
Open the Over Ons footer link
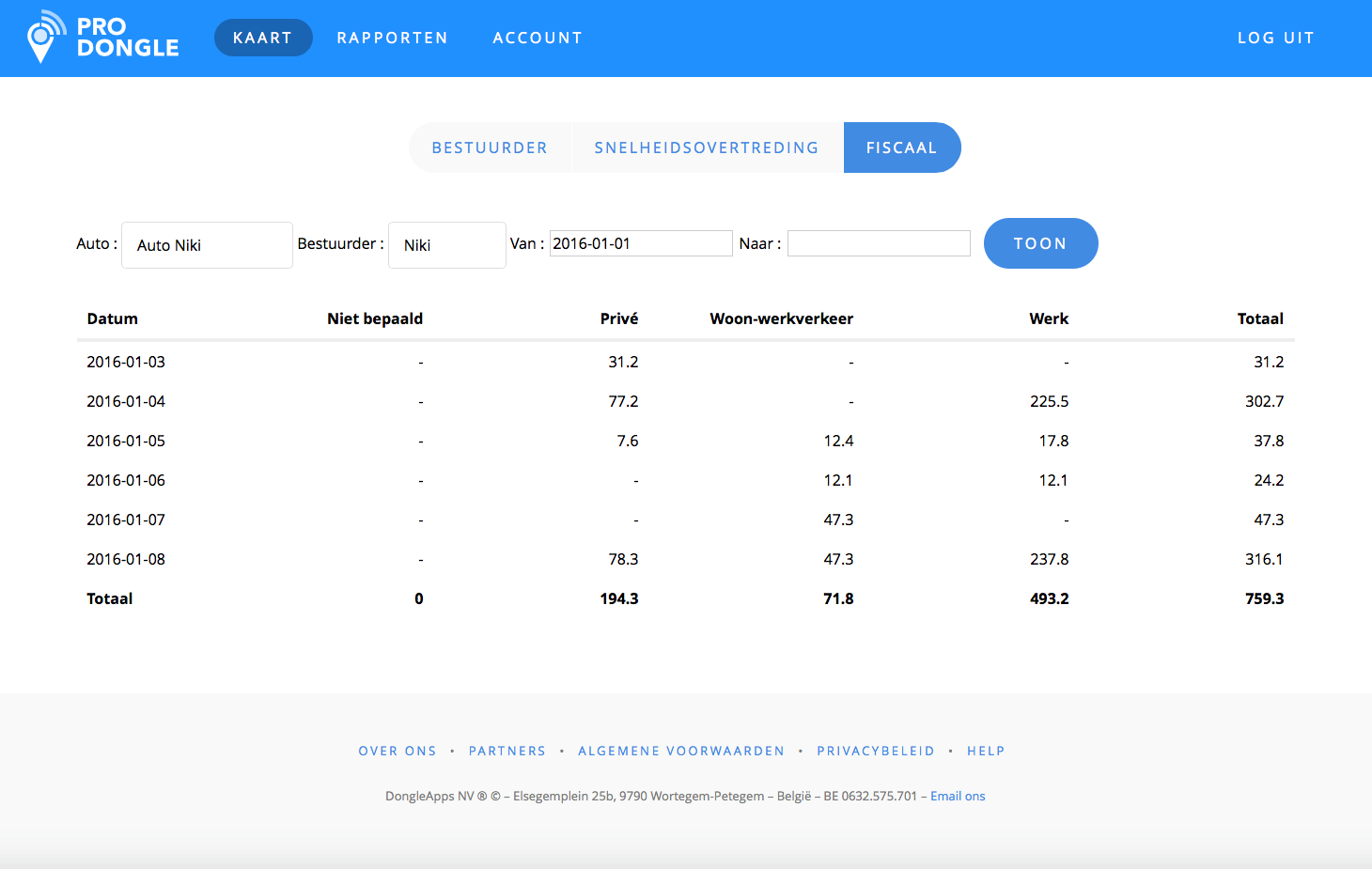398,751
